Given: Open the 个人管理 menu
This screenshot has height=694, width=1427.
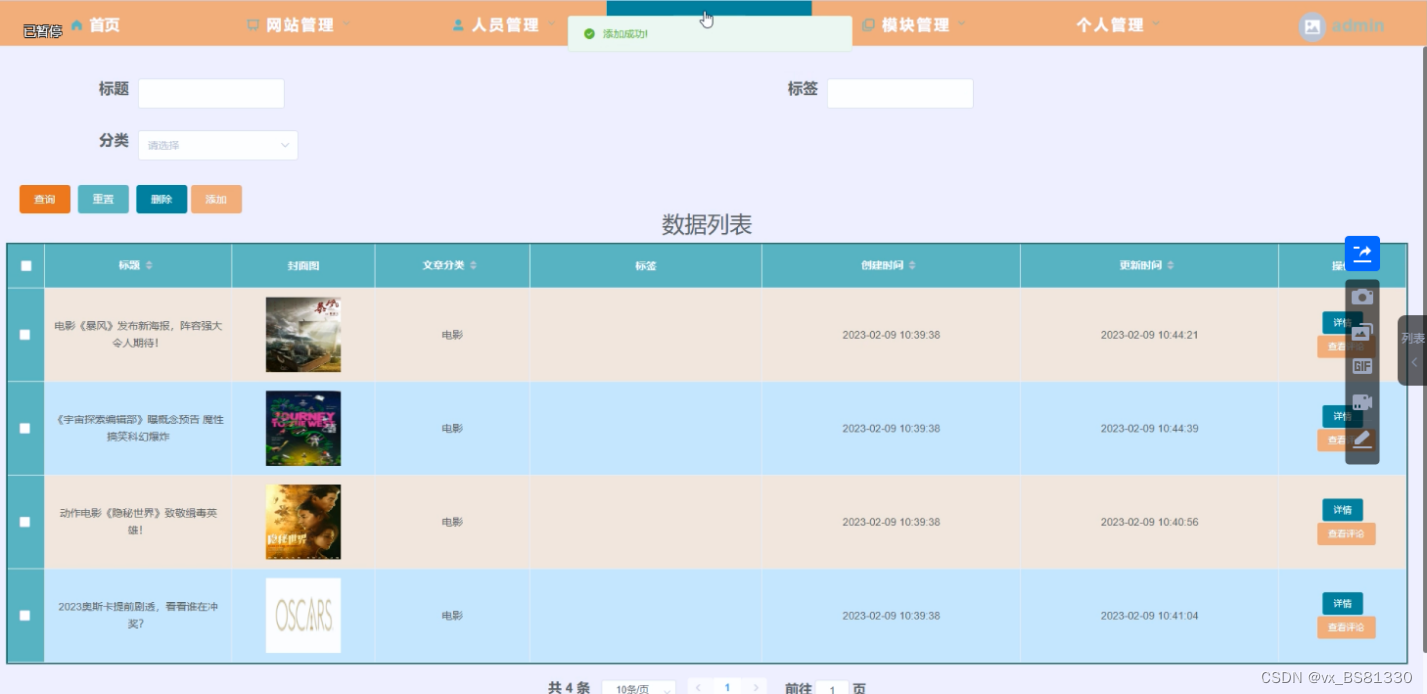Looking at the screenshot, I should coord(1109,25).
